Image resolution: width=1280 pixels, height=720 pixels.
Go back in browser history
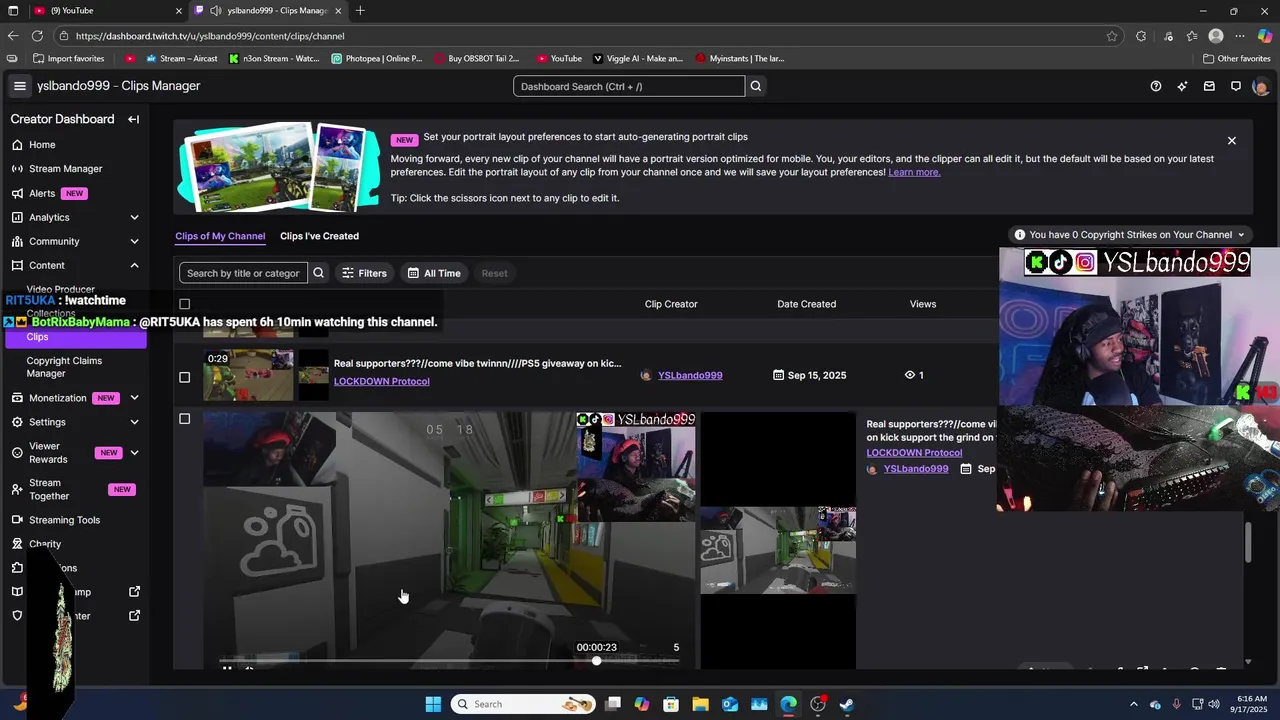click(13, 36)
